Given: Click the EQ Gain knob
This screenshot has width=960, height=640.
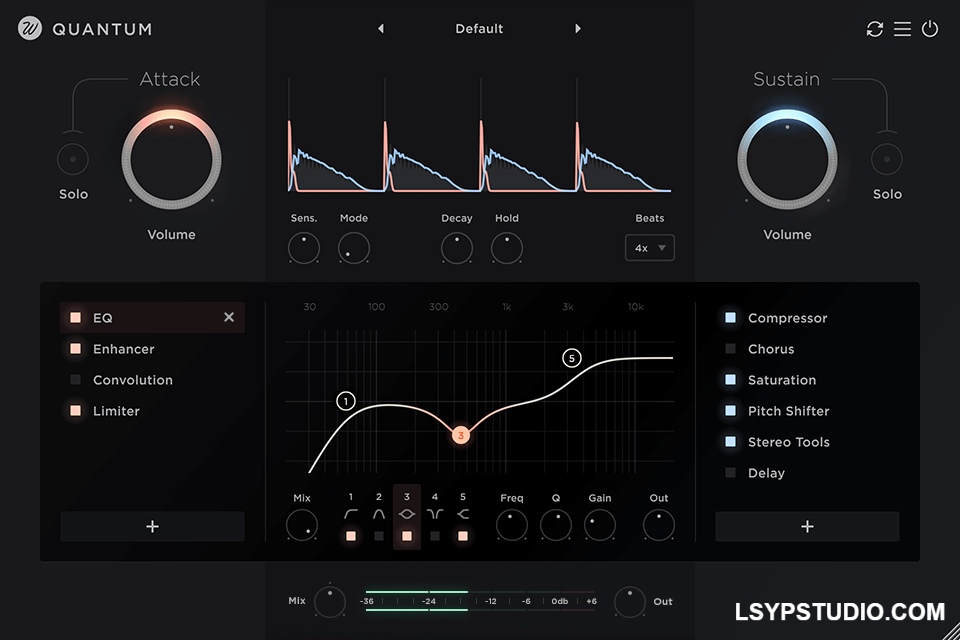Looking at the screenshot, I should click(600, 525).
